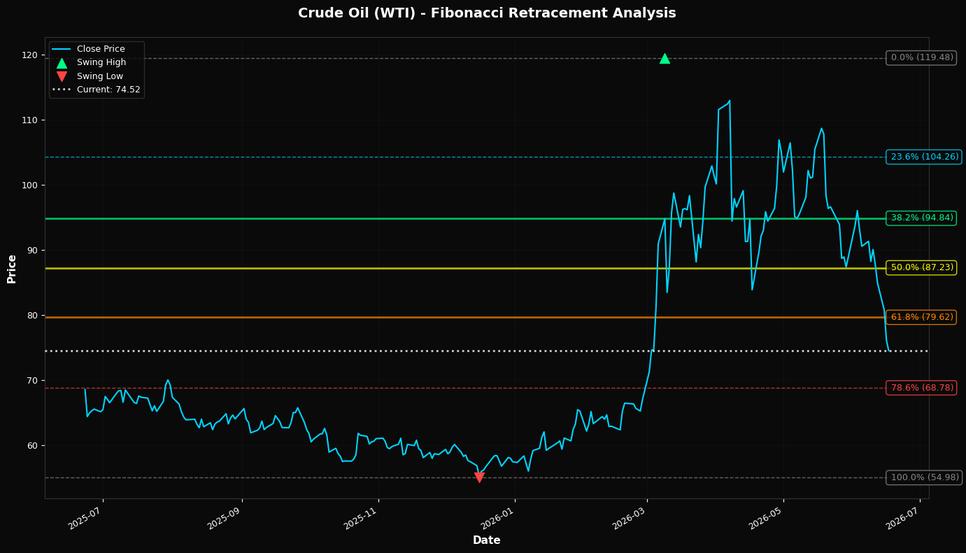The width and height of the screenshot is (966, 553).
Task: Select the 78.6% (68.78) level label
Action: (921, 388)
